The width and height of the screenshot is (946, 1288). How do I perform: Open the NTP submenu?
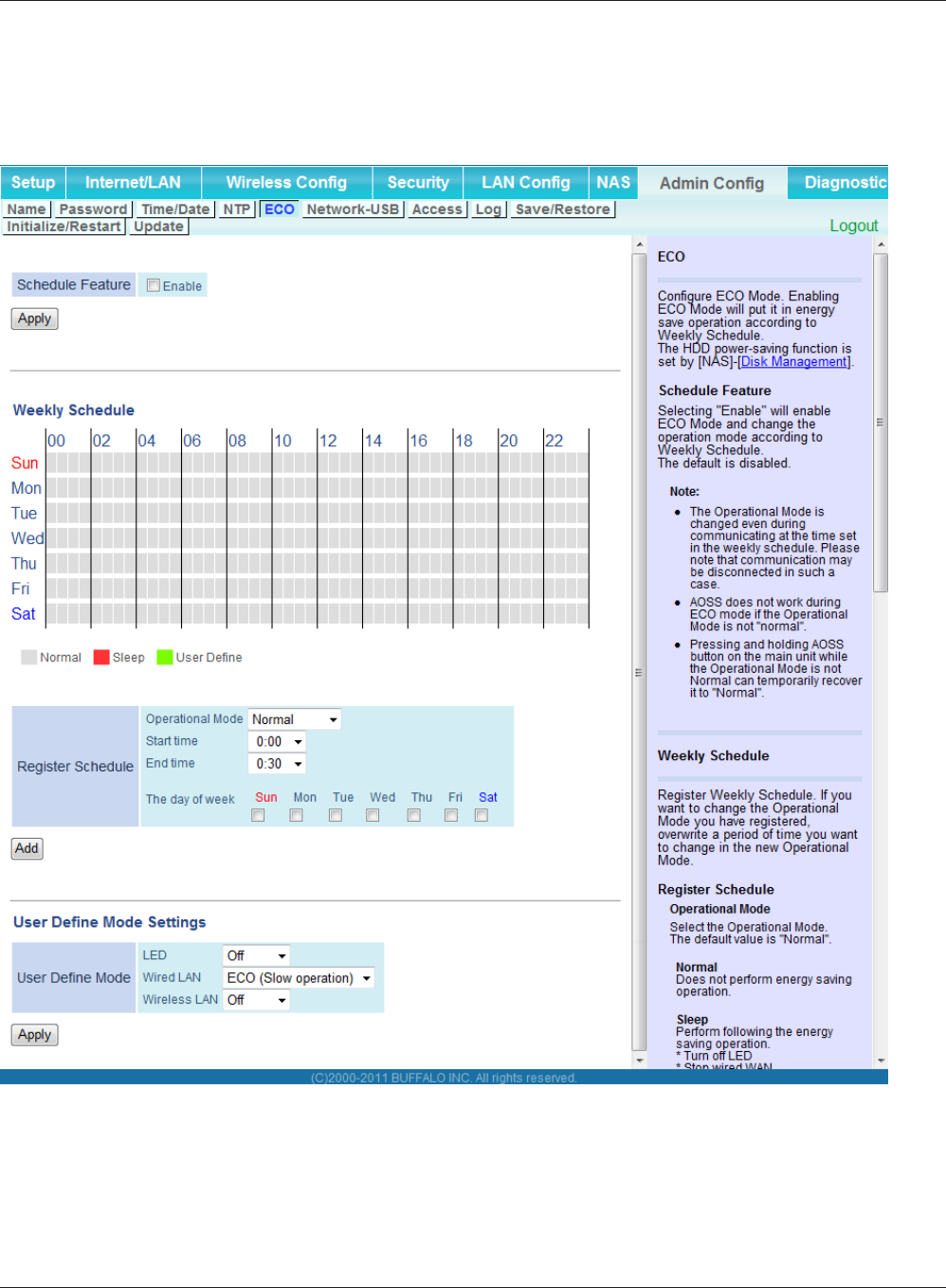[x=237, y=209]
